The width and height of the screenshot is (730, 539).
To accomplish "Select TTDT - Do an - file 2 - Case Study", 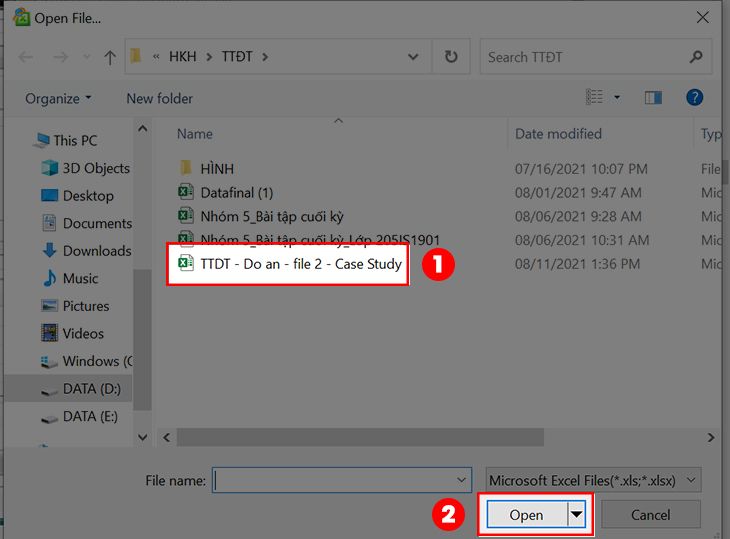I will click(x=300, y=264).
